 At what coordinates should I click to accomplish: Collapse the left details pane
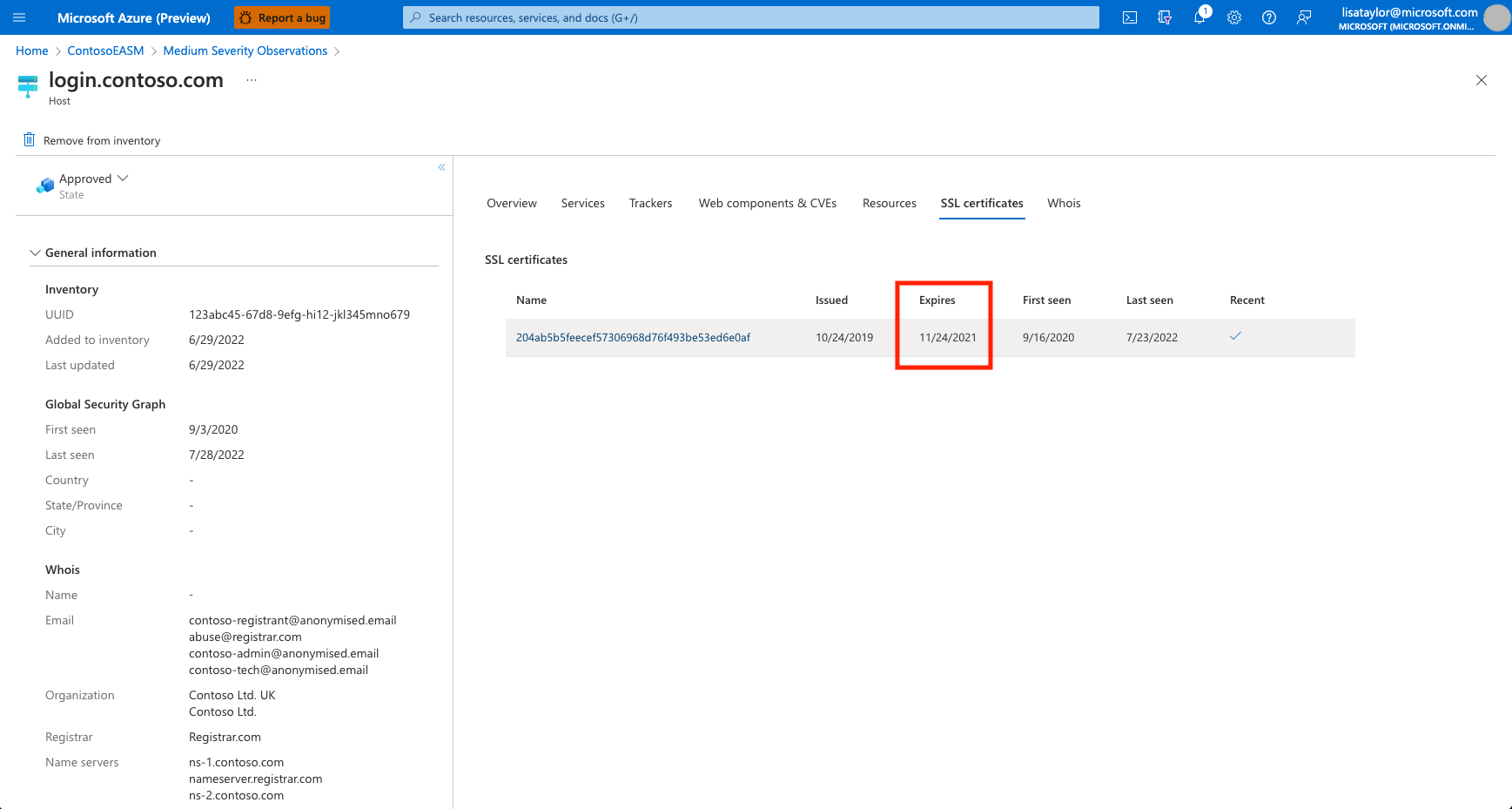[441, 166]
